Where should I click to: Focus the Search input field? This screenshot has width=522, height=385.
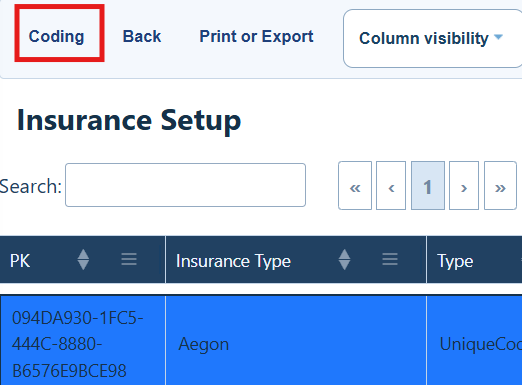pyautogui.click(x=185, y=185)
